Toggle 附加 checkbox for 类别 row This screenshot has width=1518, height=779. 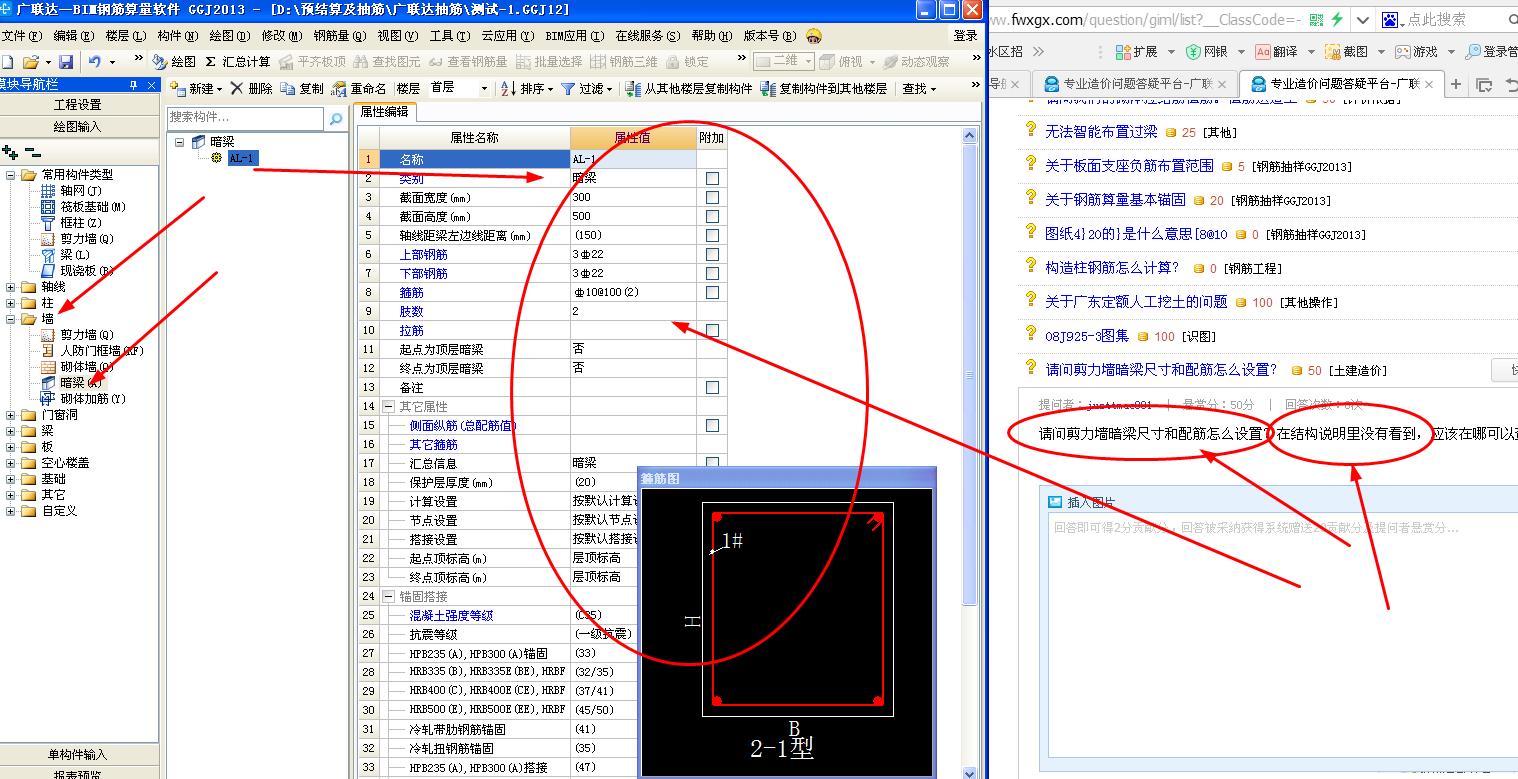712,178
